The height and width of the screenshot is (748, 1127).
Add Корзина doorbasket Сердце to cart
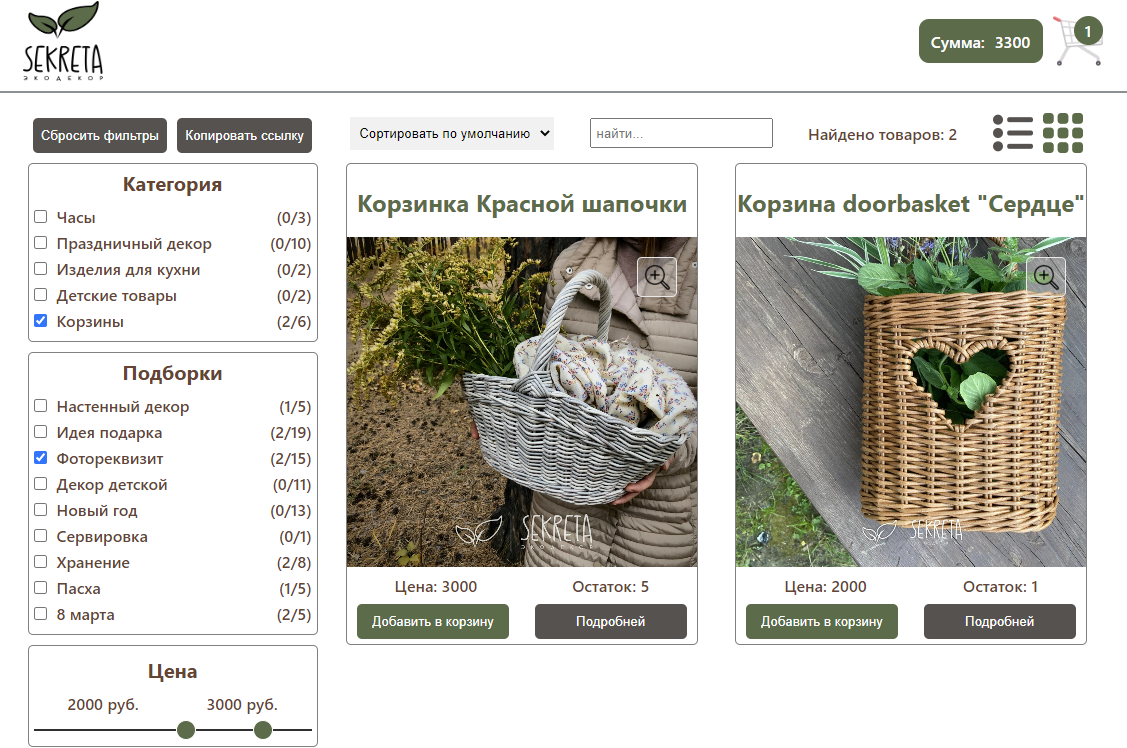pos(822,622)
